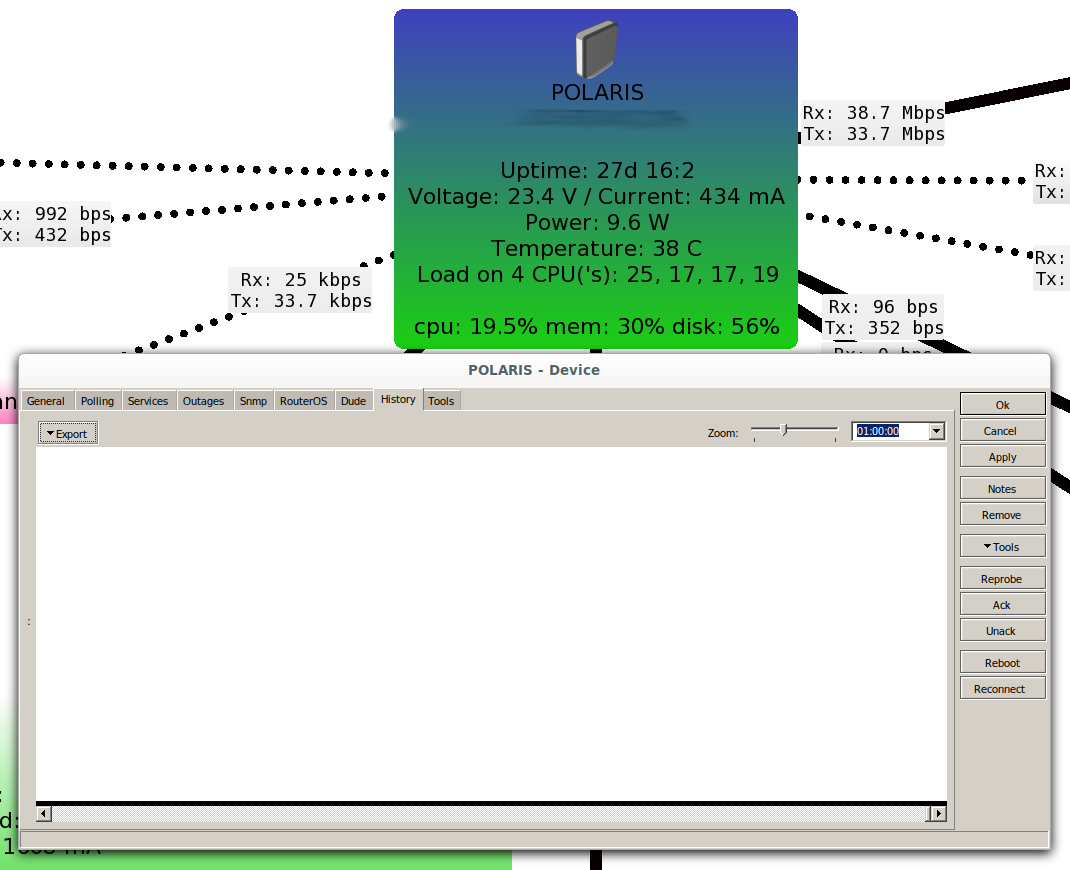Select the History tab
This screenshot has width=1070, height=870.
[398, 399]
